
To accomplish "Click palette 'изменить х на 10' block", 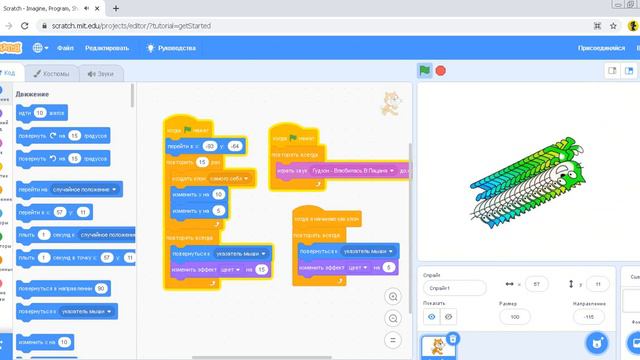I will pos(45,342).
